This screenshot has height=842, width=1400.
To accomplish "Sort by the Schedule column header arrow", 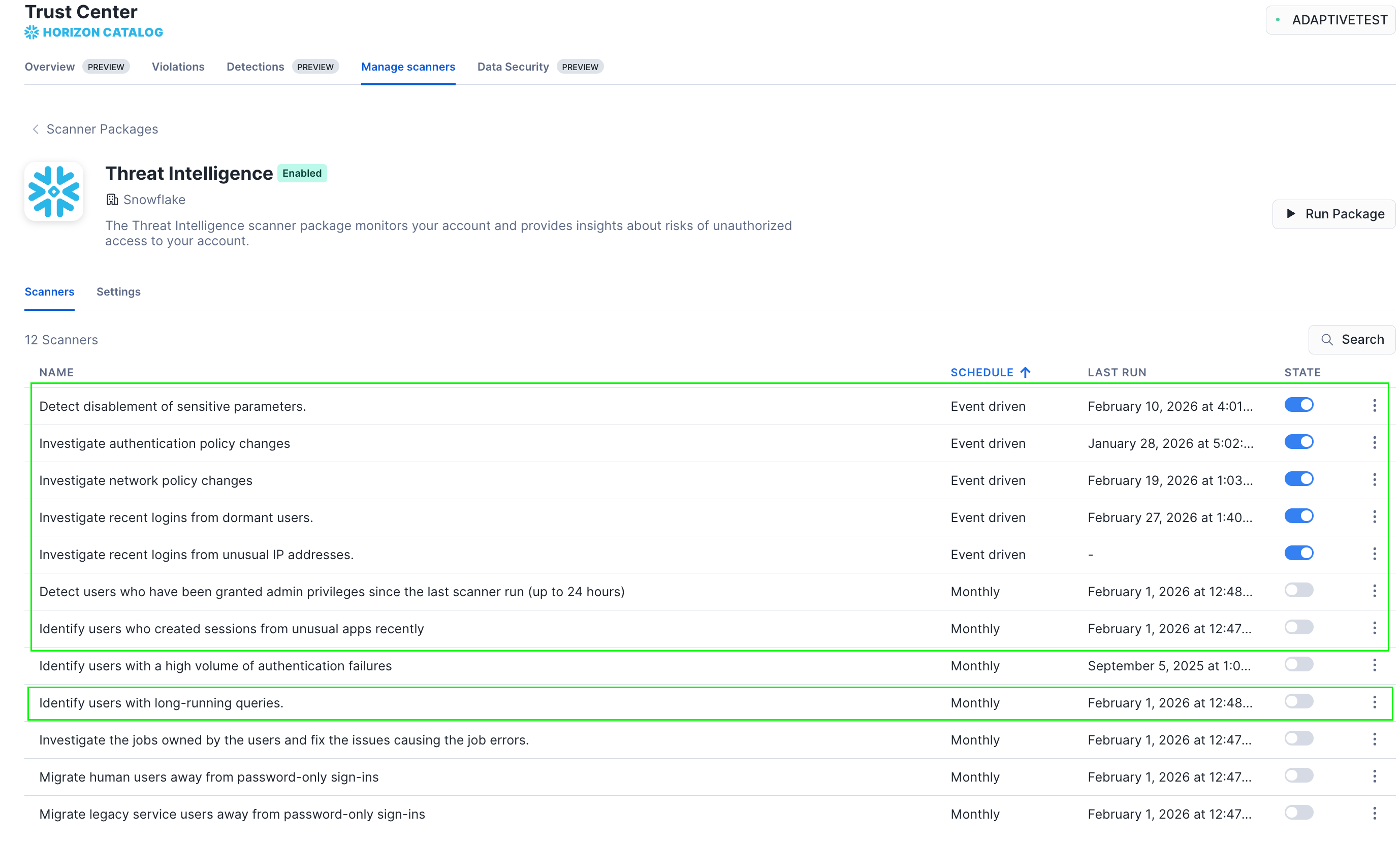I will coord(1025,372).
